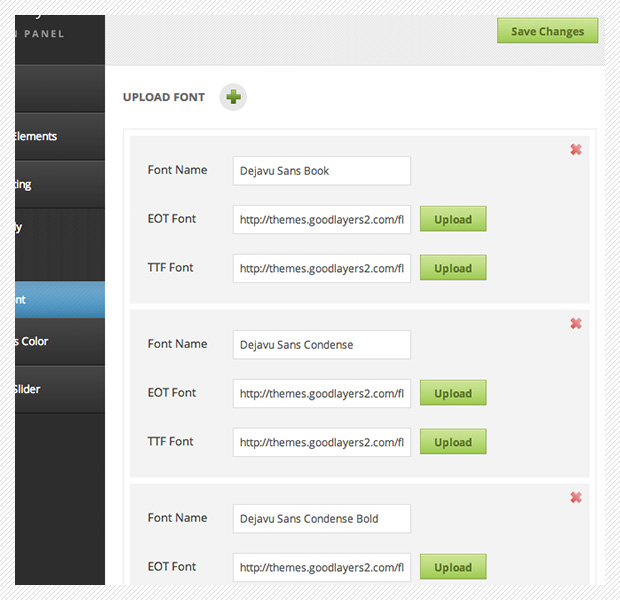The width and height of the screenshot is (620, 600).
Task: Click the EOT Font URL field in first block
Action: [x=321, y=219]
